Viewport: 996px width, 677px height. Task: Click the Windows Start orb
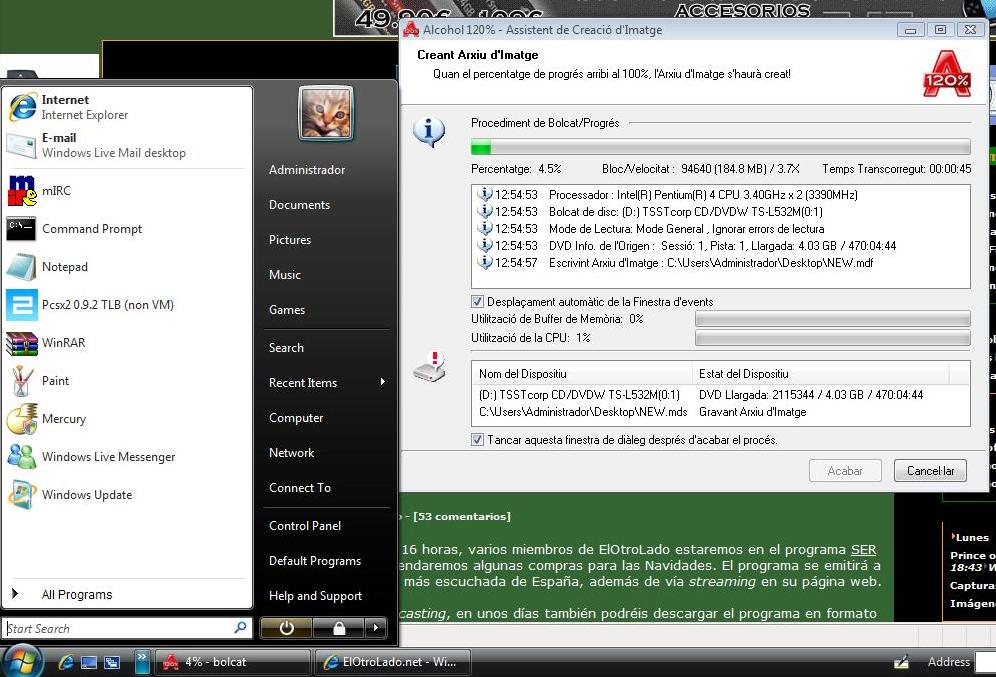coord(24,662)
